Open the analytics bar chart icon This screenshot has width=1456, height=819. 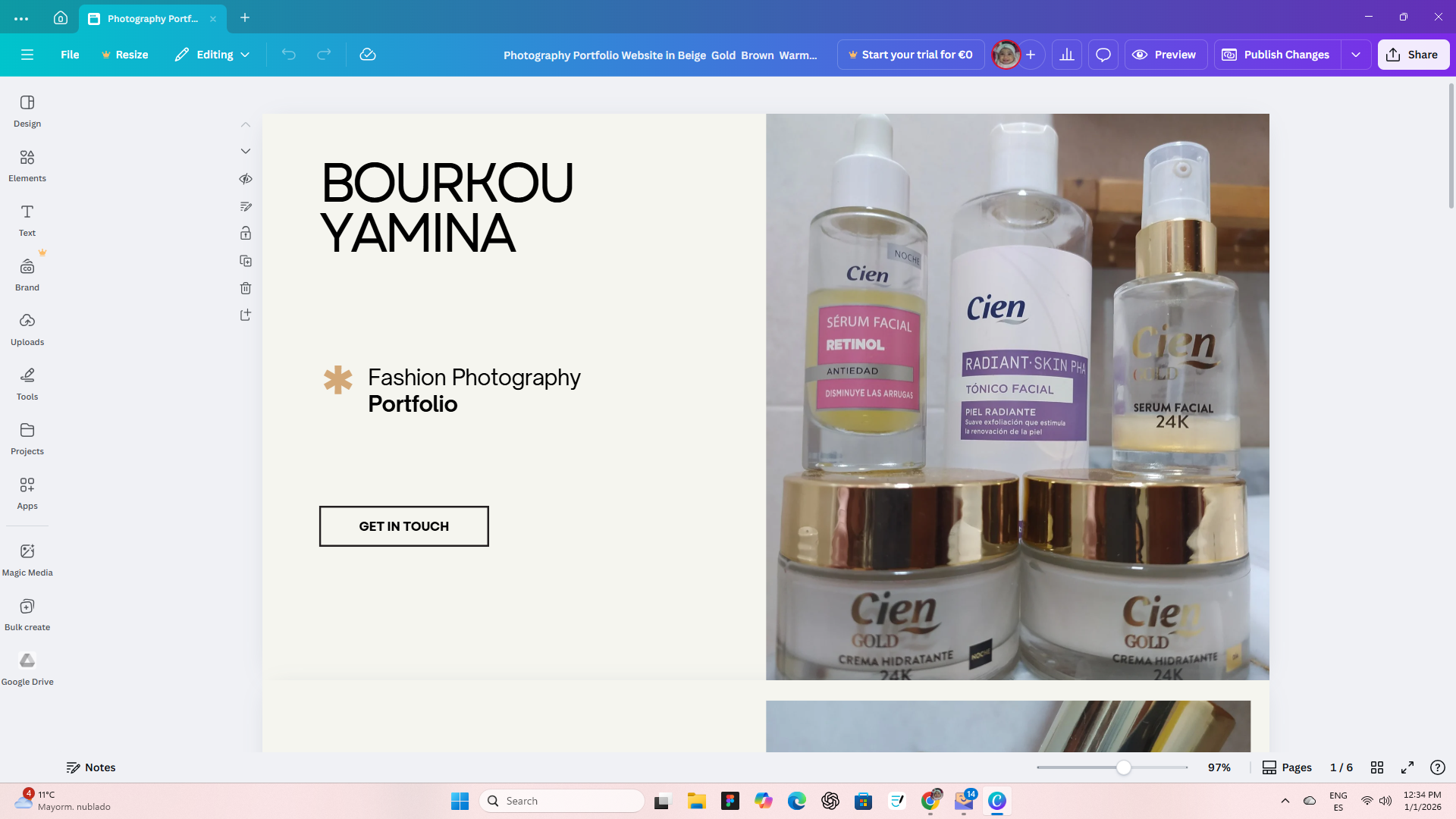[x=1067, y=55]
